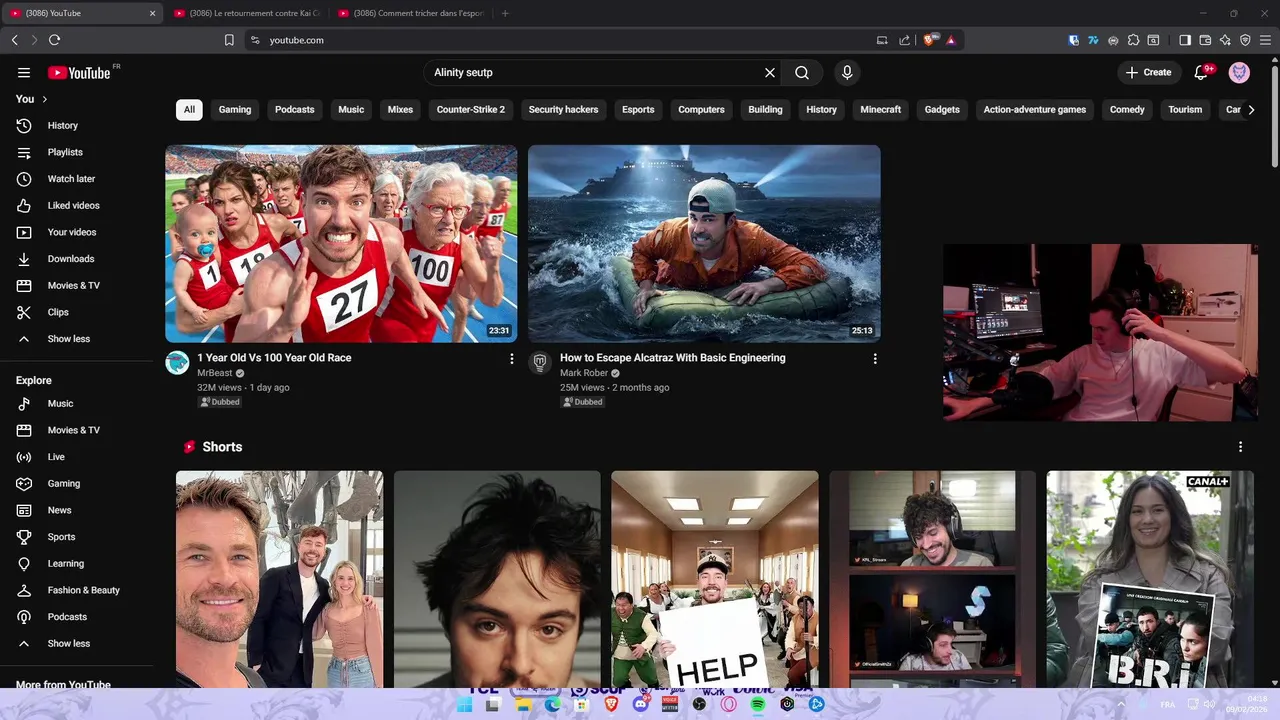Run search with the magnifier button
Screen dimensions: 1280x720
pyautogui.click(x=802, y=72)
